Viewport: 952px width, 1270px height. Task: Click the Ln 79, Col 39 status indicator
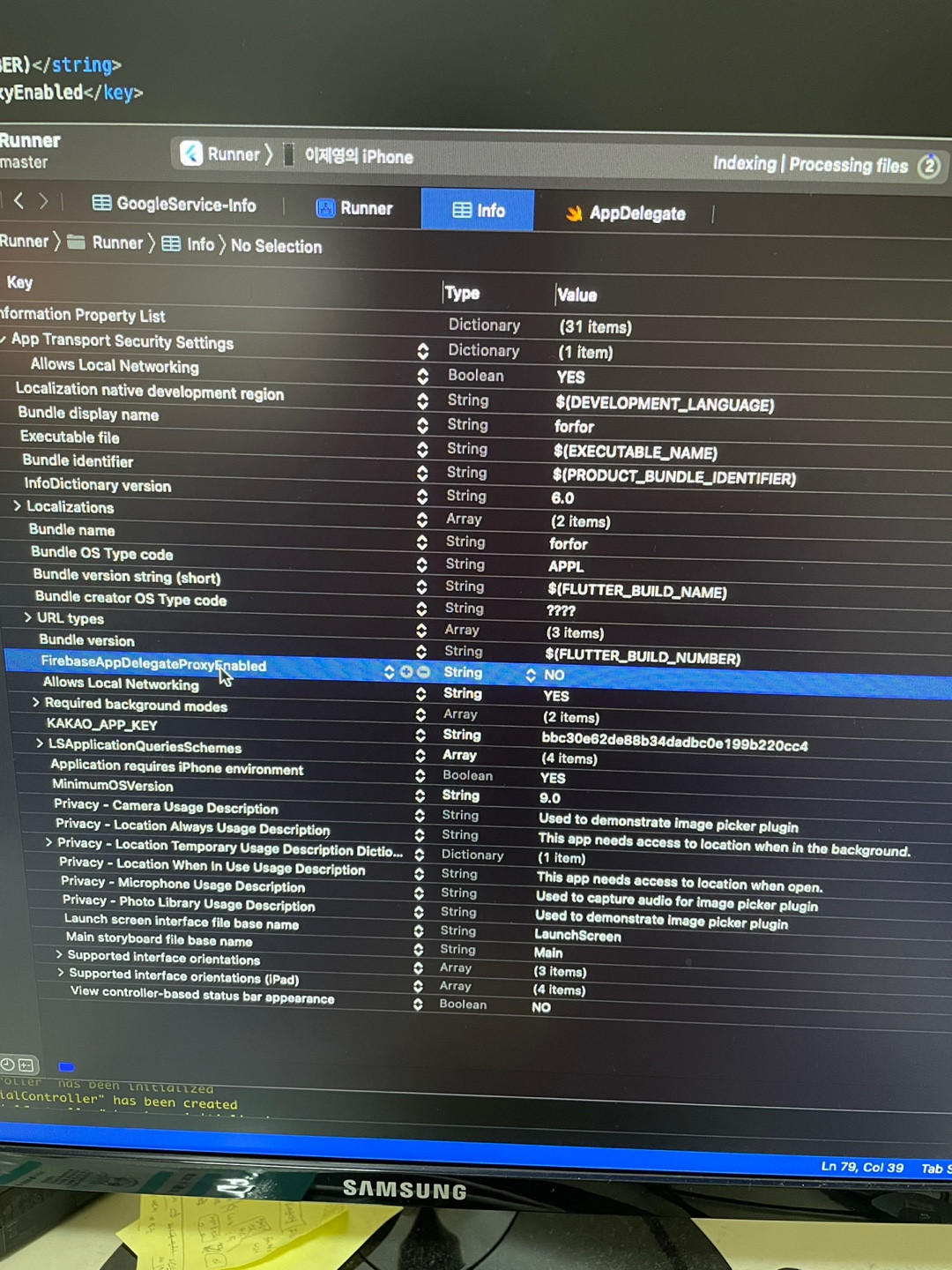point(862,1167)
